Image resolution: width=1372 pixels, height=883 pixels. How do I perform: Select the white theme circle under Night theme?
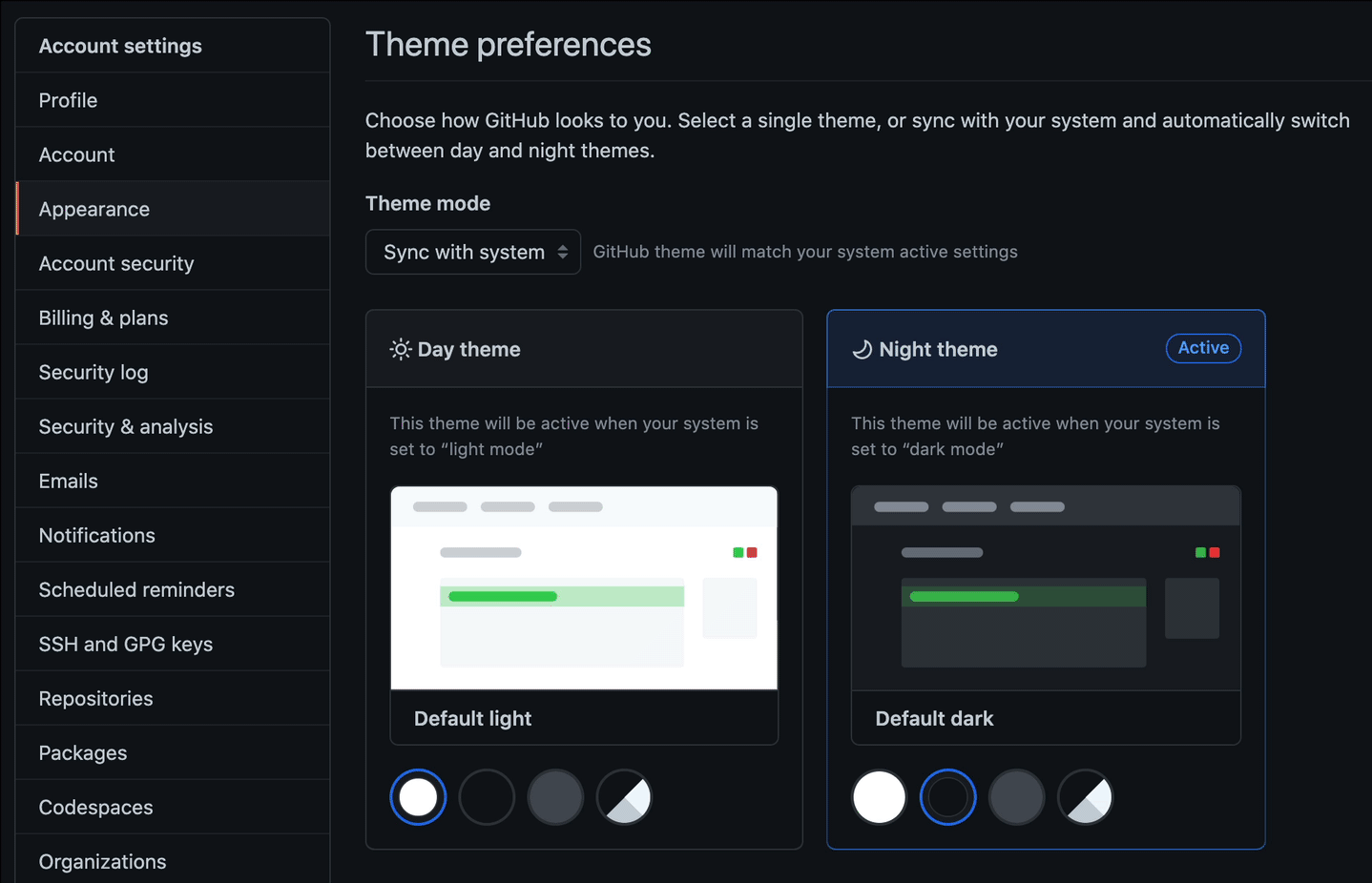[x=879, y=796]
